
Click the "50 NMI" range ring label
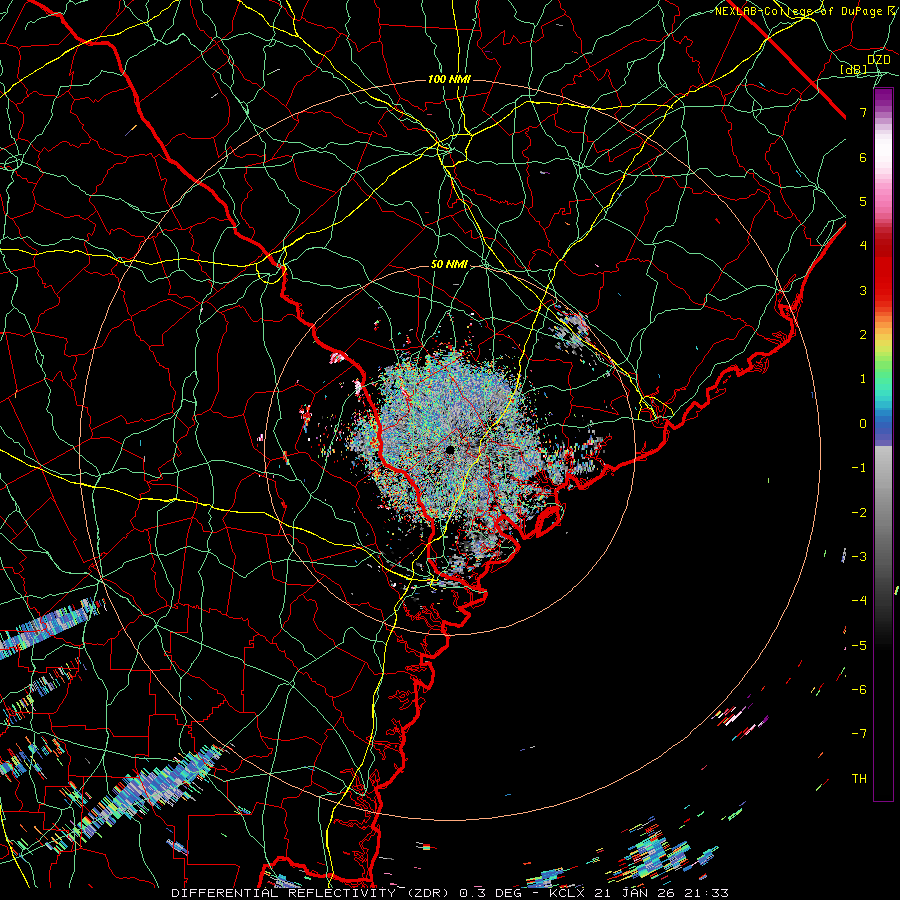449,264
